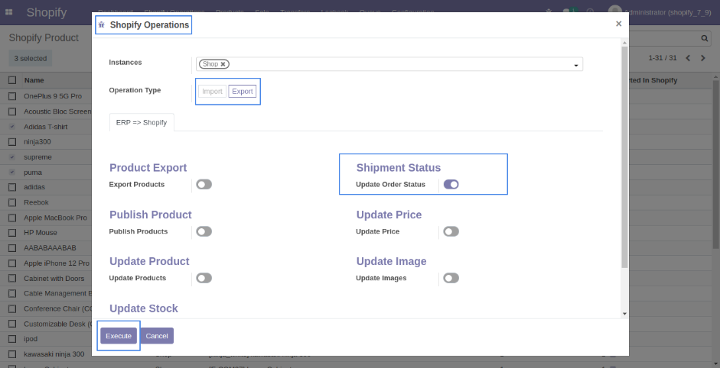Check the Cabinet with Doors row checkbox
Screen dimensions: 720x368
(12, 278)
